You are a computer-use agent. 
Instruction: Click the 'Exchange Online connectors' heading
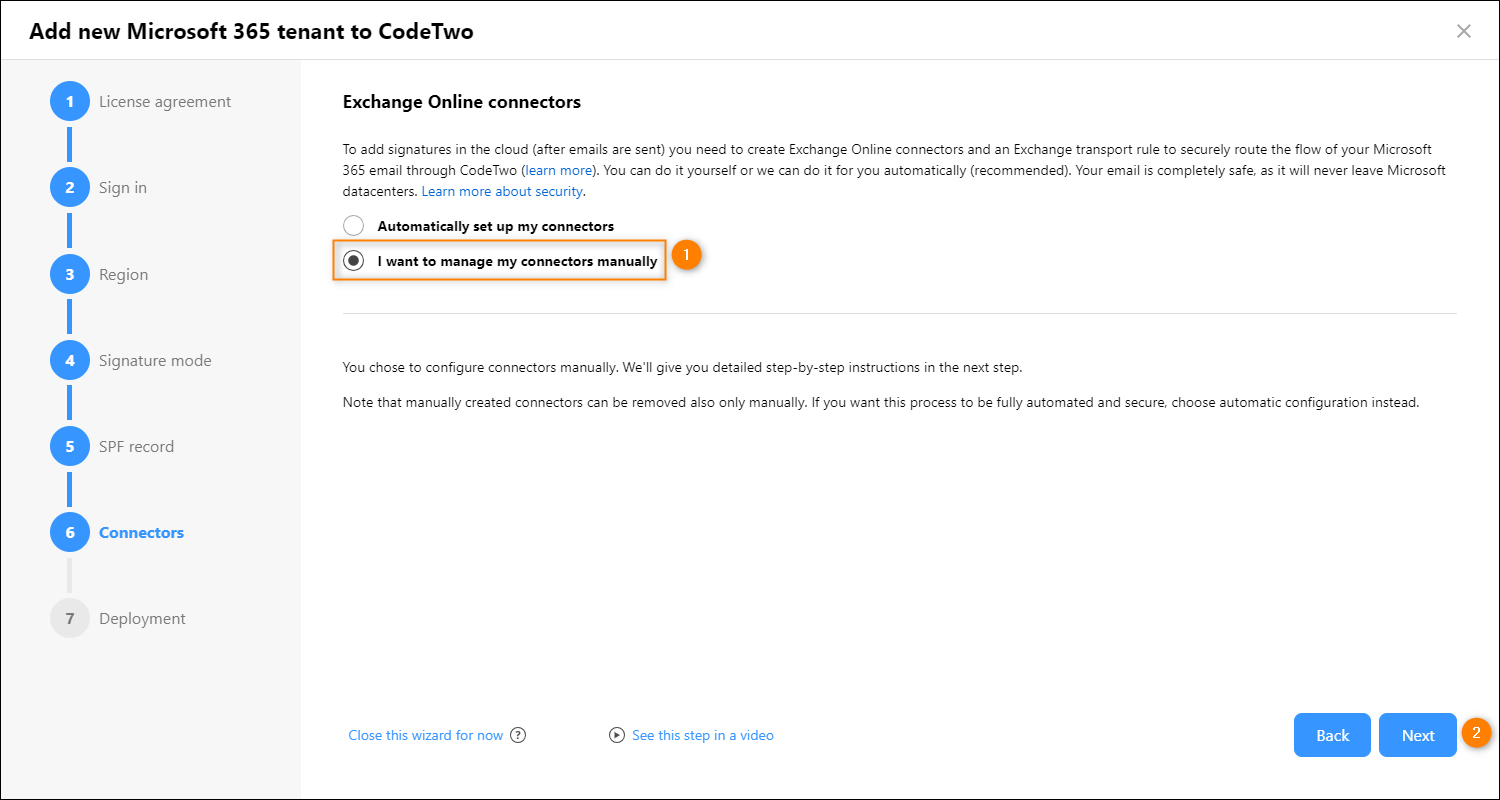point(462,101)
